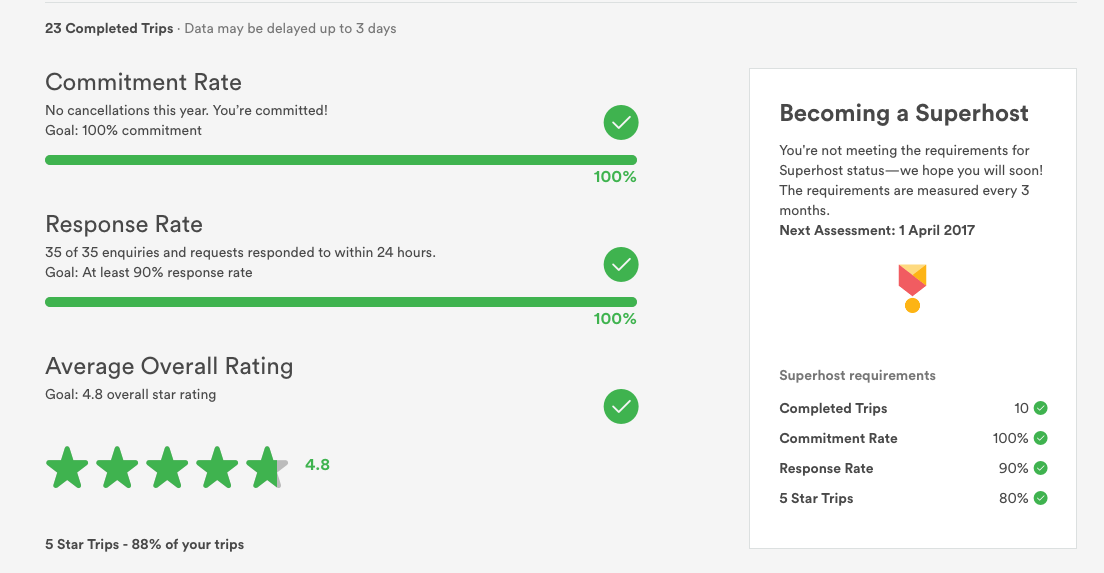Click the Superhost medal badge icon
The width and height of the screenshot is (1104, 573).
click(912, 288)
